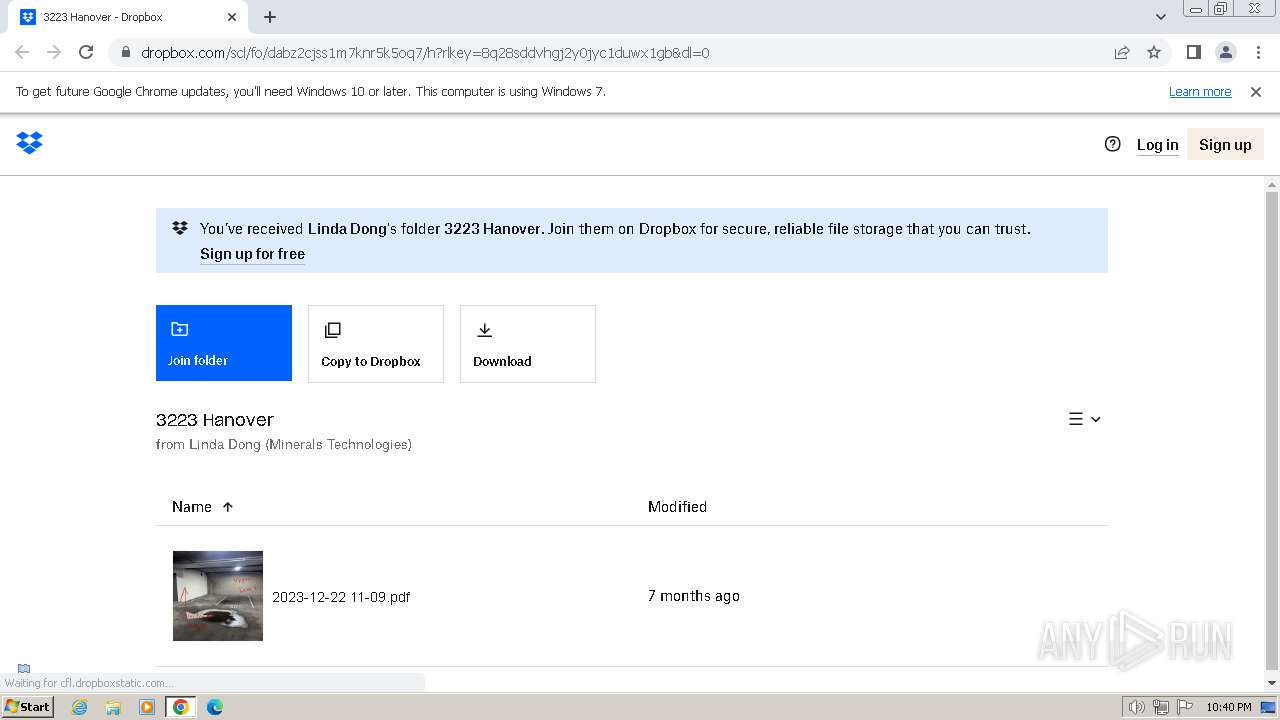
Task: Open the list view options dropdown
Action: [1085, 419]
